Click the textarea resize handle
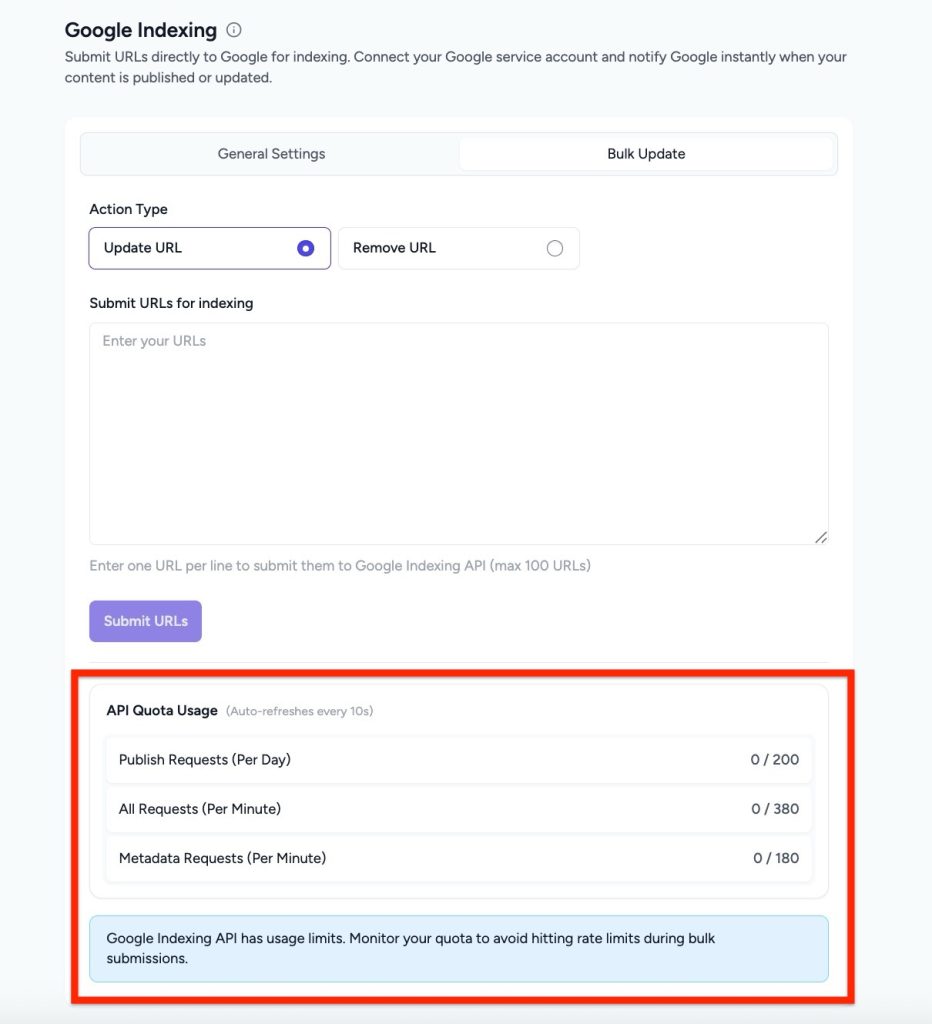Viewport: 932px width, 1024px height. pos(822,537)
